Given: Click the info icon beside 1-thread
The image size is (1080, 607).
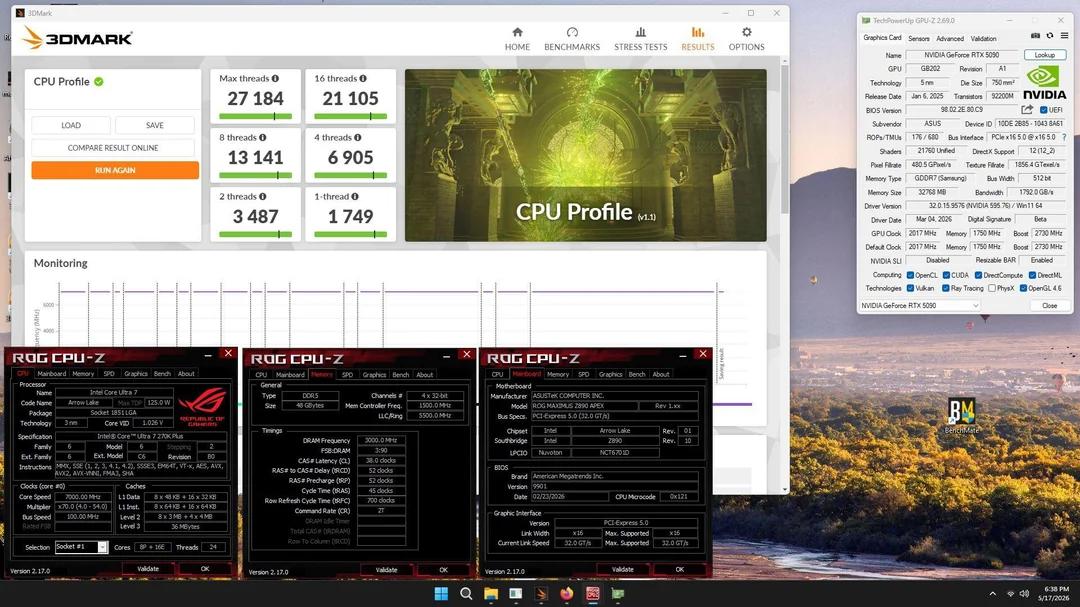Looking at the screenshot, I should pyautogui.click(x=355, y=196).
